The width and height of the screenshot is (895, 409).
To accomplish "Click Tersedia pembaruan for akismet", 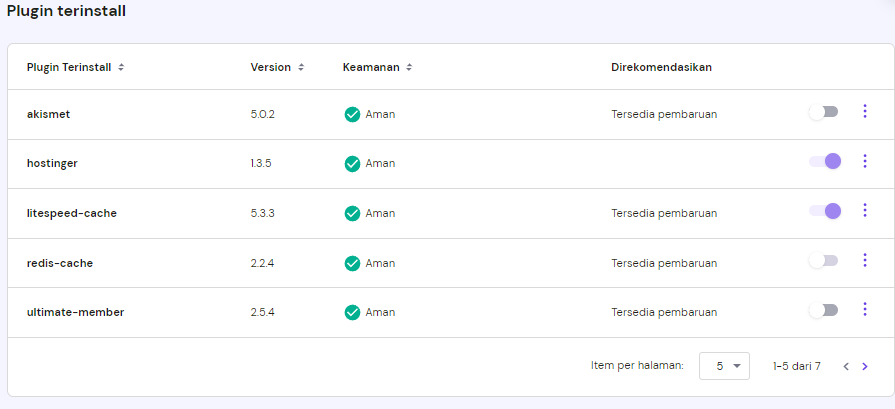I will tap(664, 114).
